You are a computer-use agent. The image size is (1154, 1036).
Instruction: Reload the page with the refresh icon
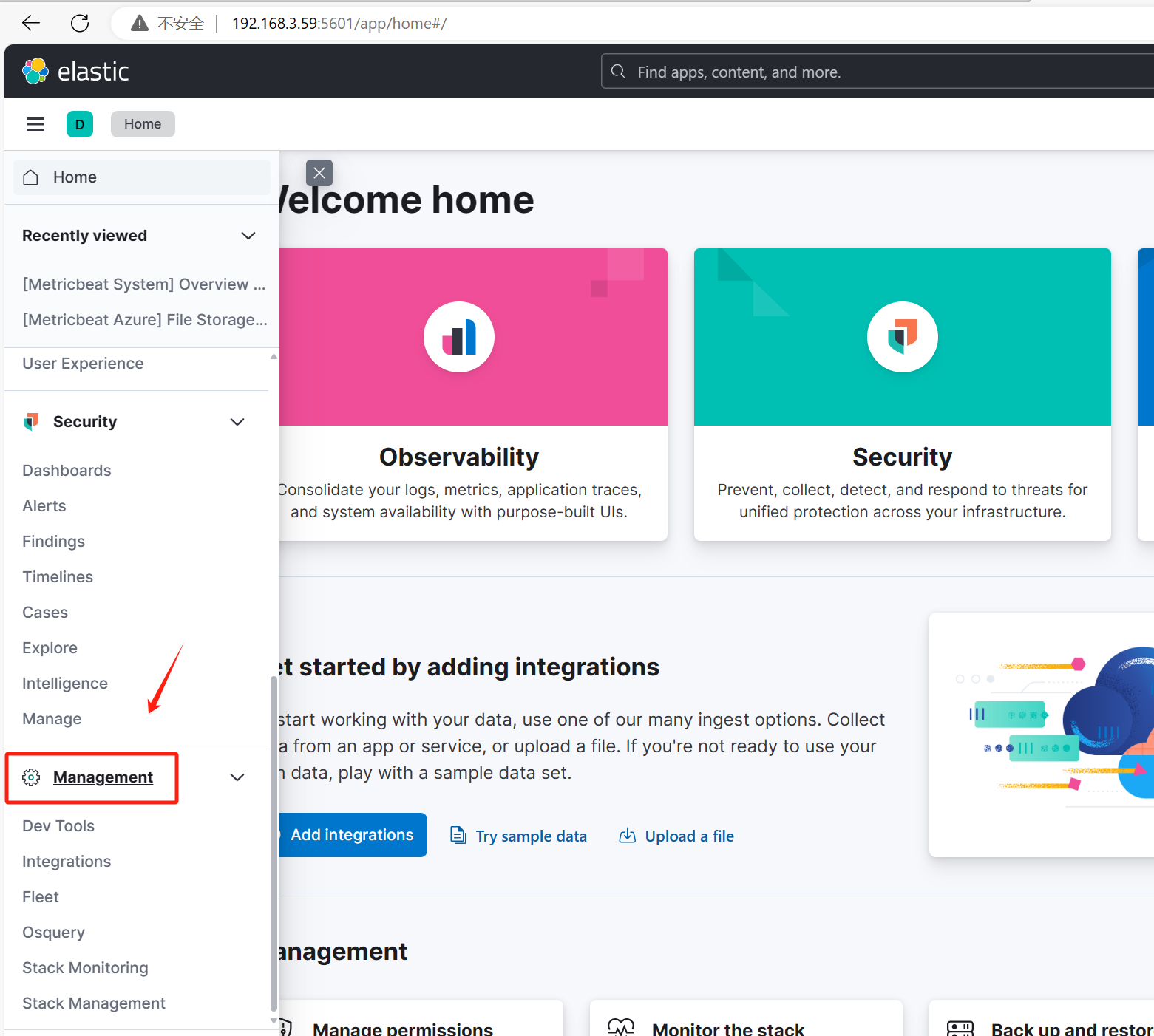click(x=80, y=23)
